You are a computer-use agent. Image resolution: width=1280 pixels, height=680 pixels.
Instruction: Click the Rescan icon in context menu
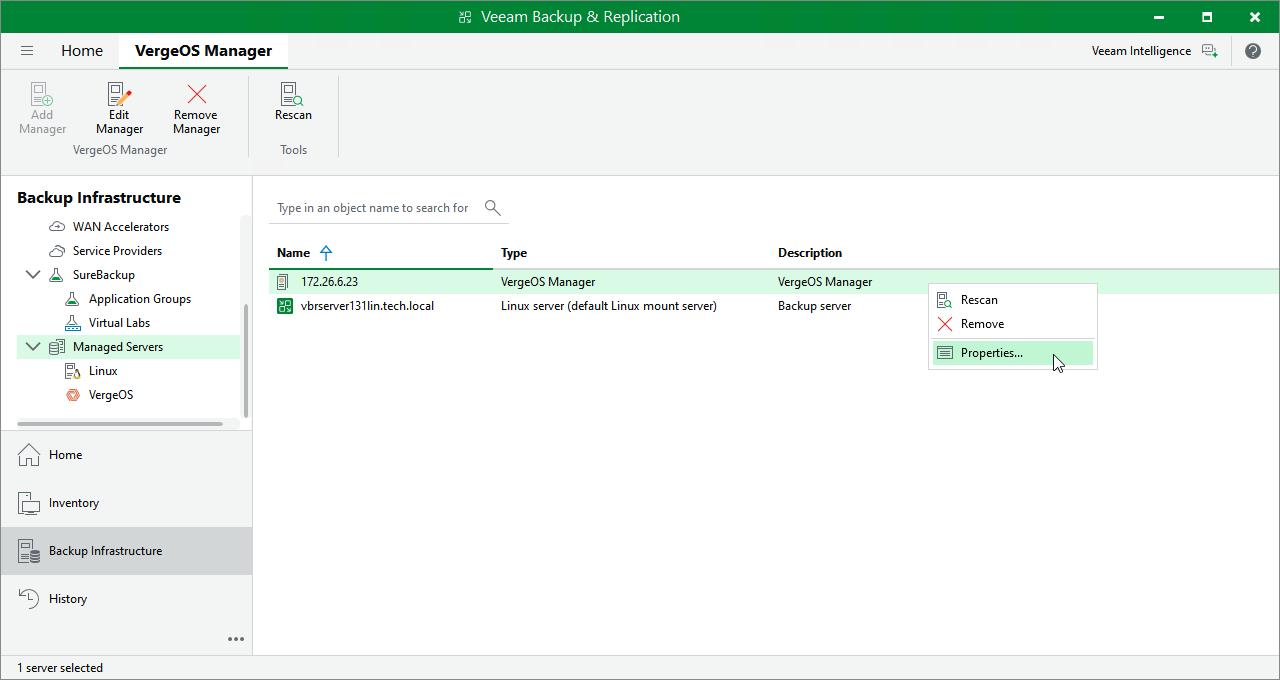coord(944,300)
